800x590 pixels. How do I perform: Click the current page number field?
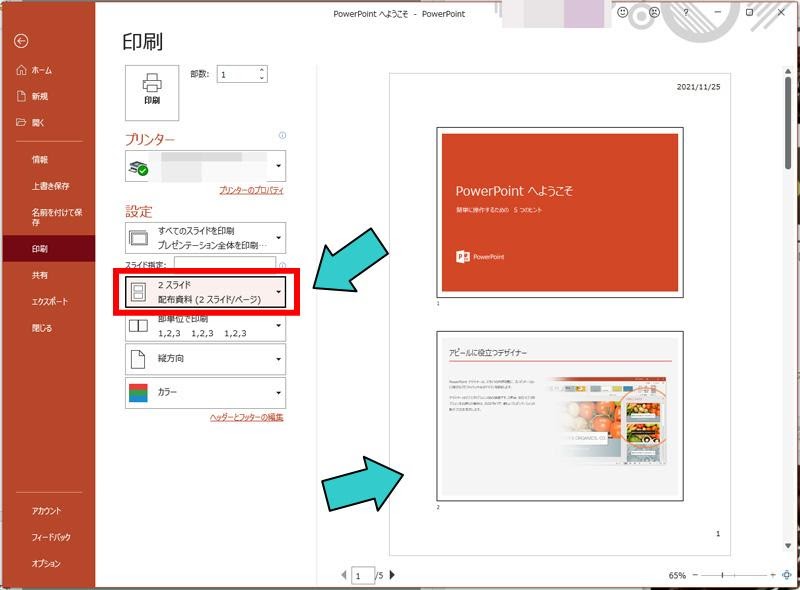coord(363,576)
